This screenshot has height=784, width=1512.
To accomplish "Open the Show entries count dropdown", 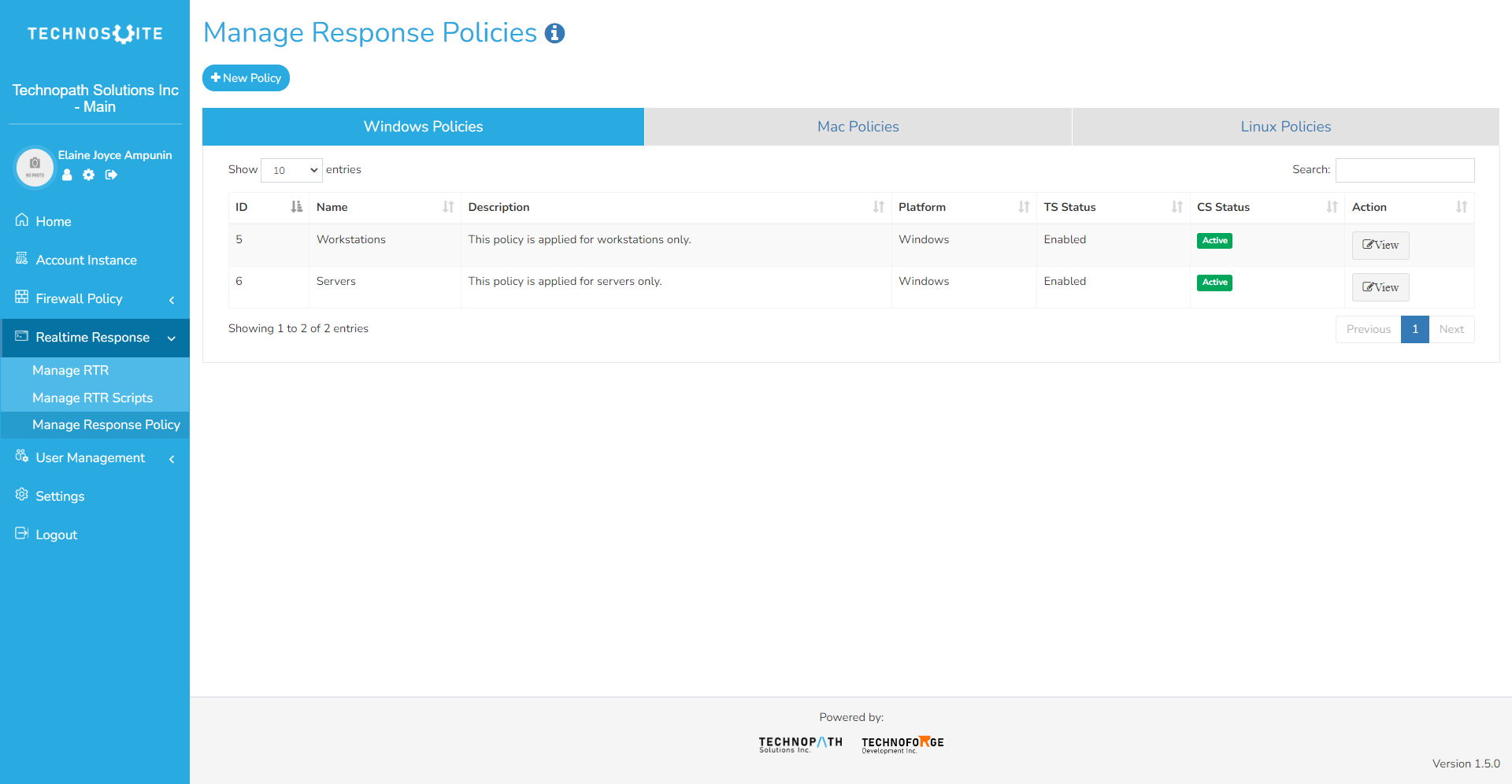I will (291, 170).
